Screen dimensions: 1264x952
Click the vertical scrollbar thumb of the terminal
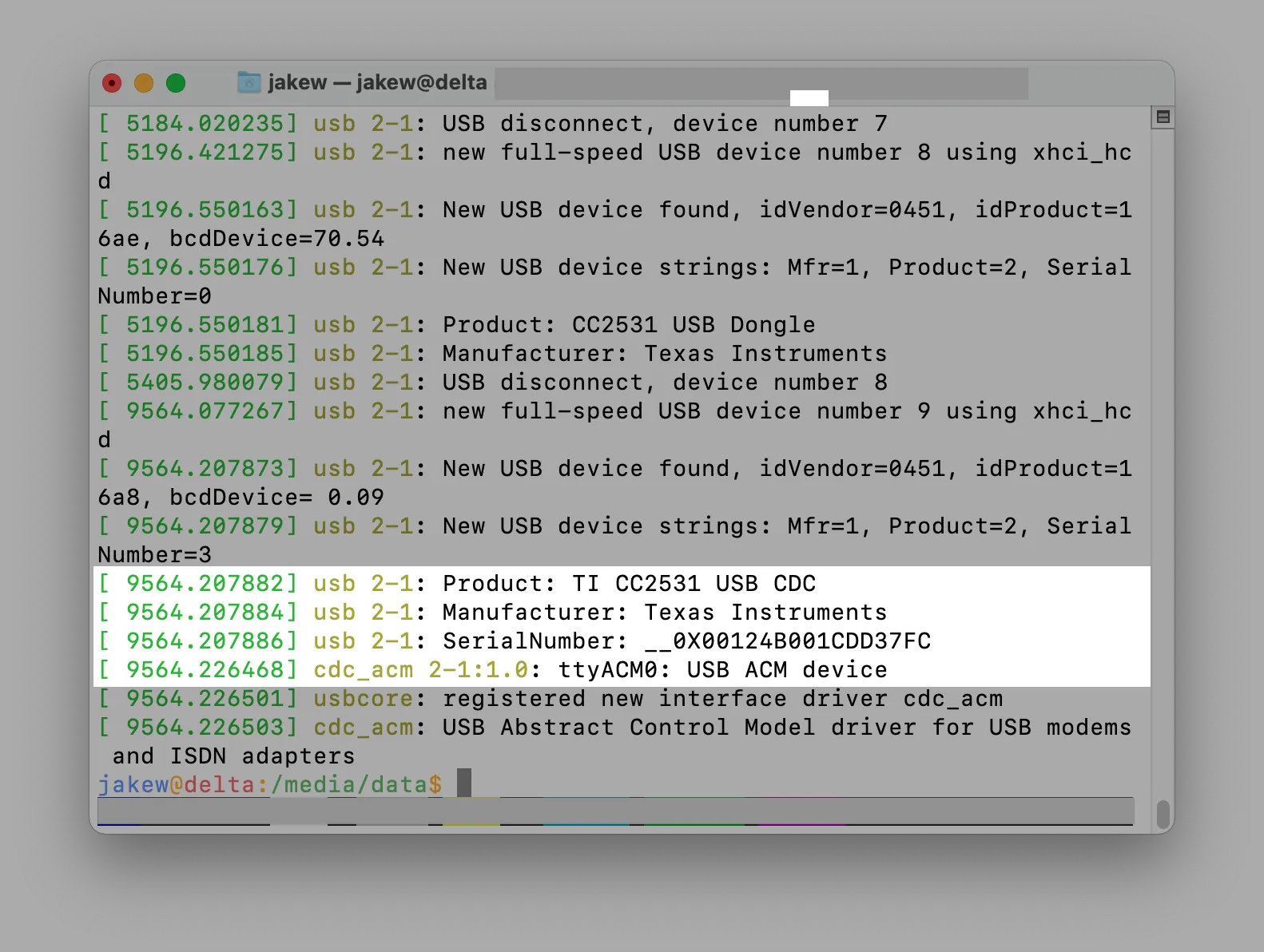coord(1163,815)
